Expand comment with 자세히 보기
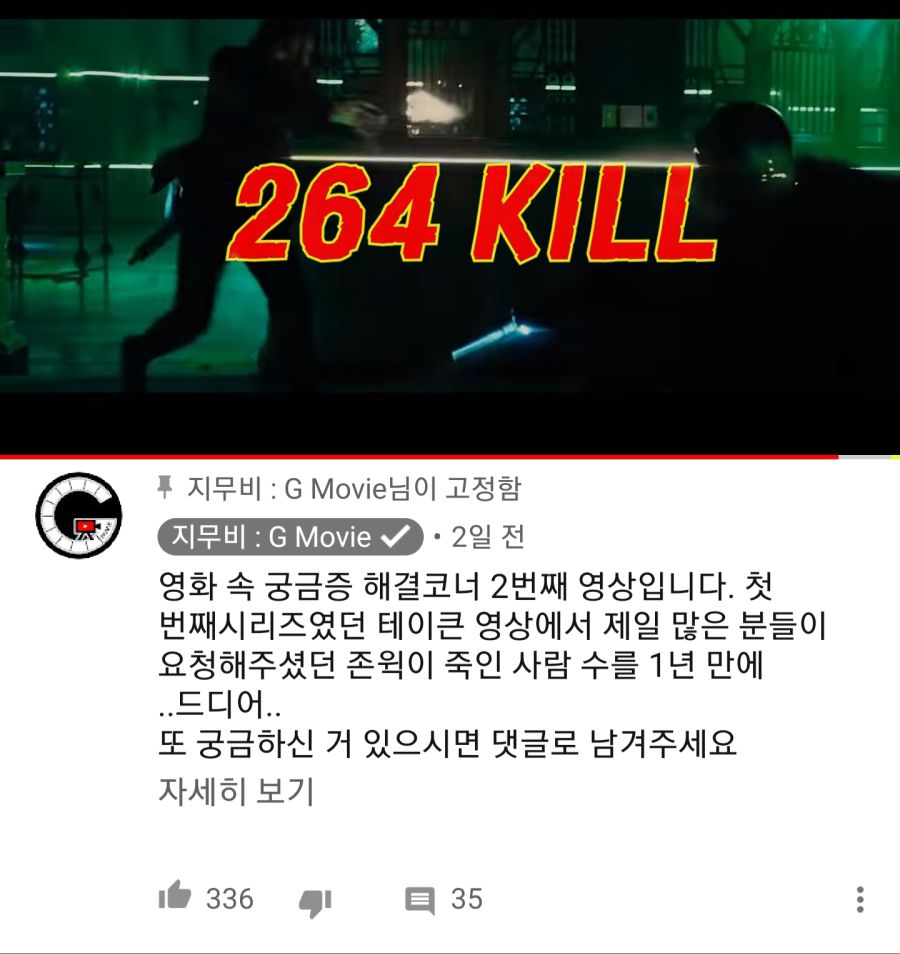The image size is (900, 954). [236, 791]
